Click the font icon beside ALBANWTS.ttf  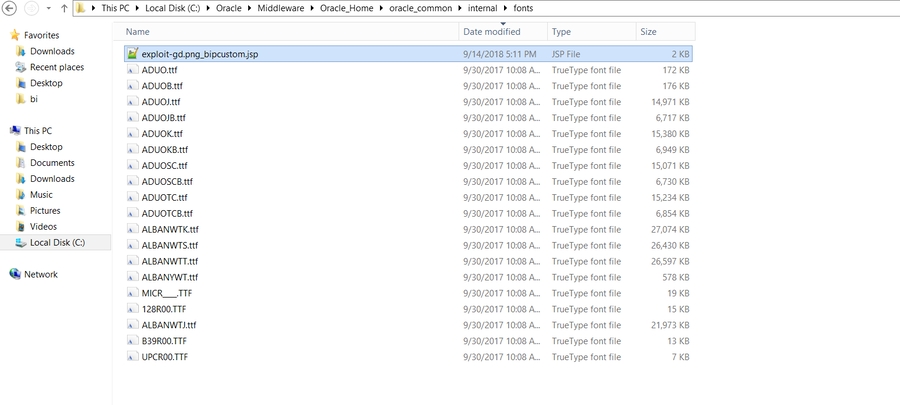pyautogui.click(x=133, y=245)
